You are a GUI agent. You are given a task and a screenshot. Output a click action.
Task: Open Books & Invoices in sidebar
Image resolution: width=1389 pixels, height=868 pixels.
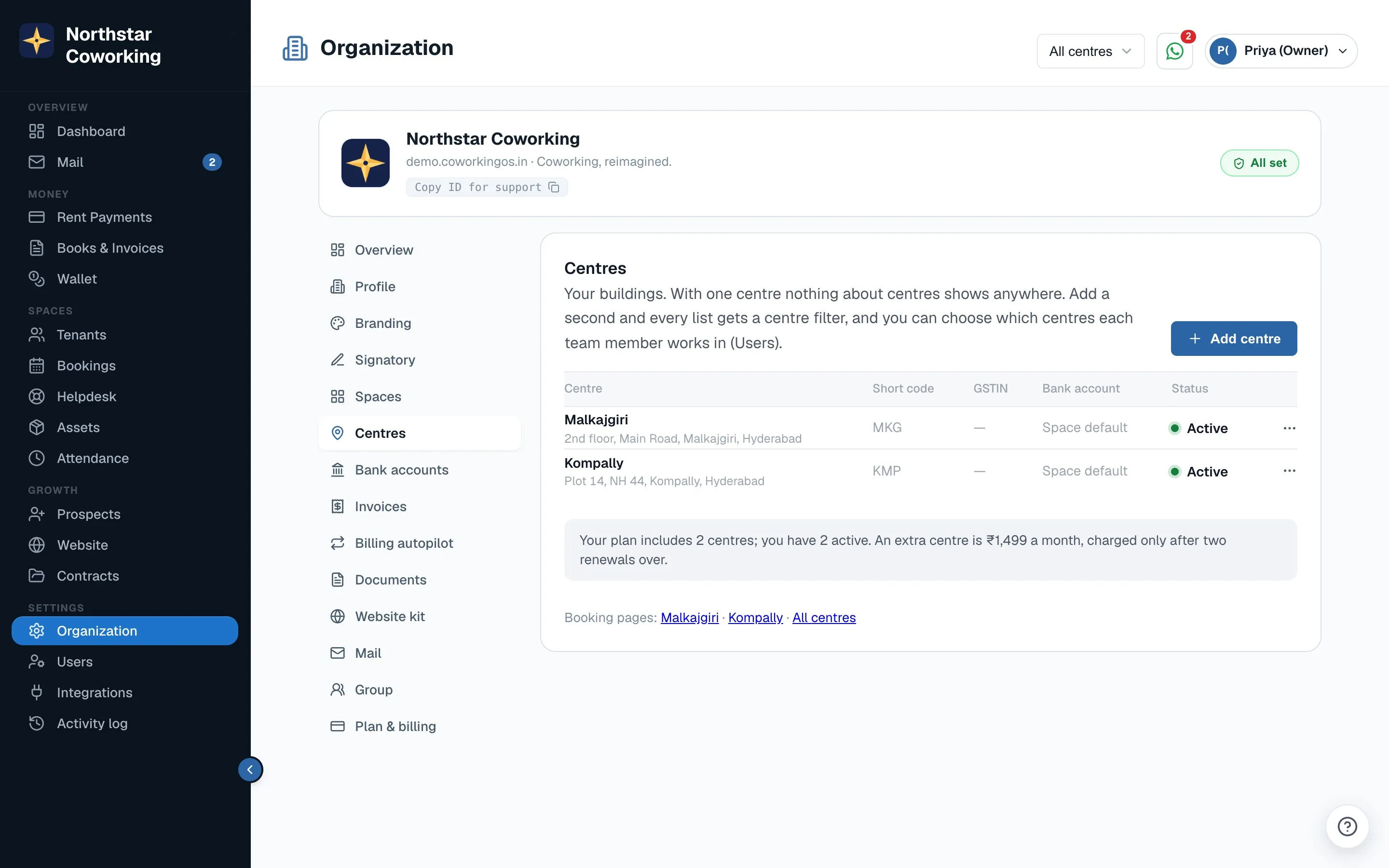(125, 248)
